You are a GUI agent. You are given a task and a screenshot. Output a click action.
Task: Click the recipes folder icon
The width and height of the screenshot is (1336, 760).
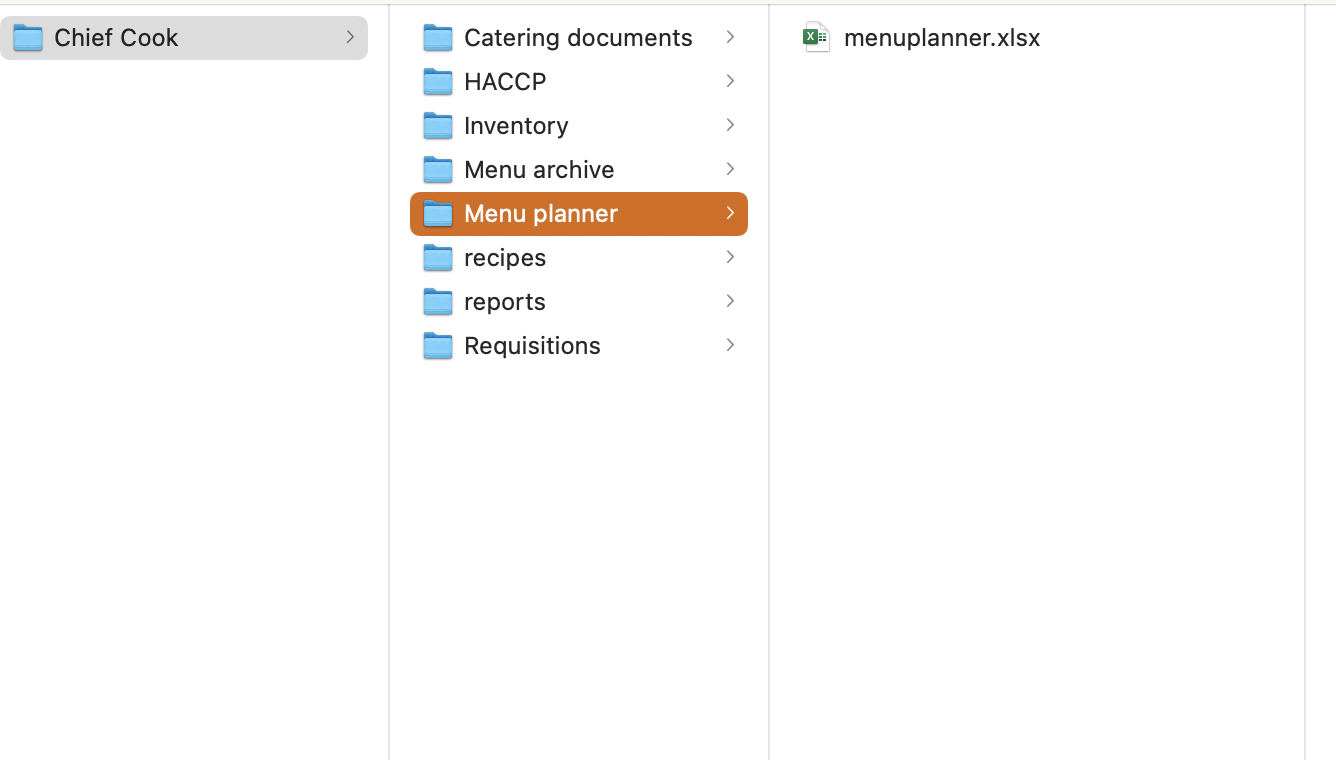pyautogui.click(x=438, y=258)
